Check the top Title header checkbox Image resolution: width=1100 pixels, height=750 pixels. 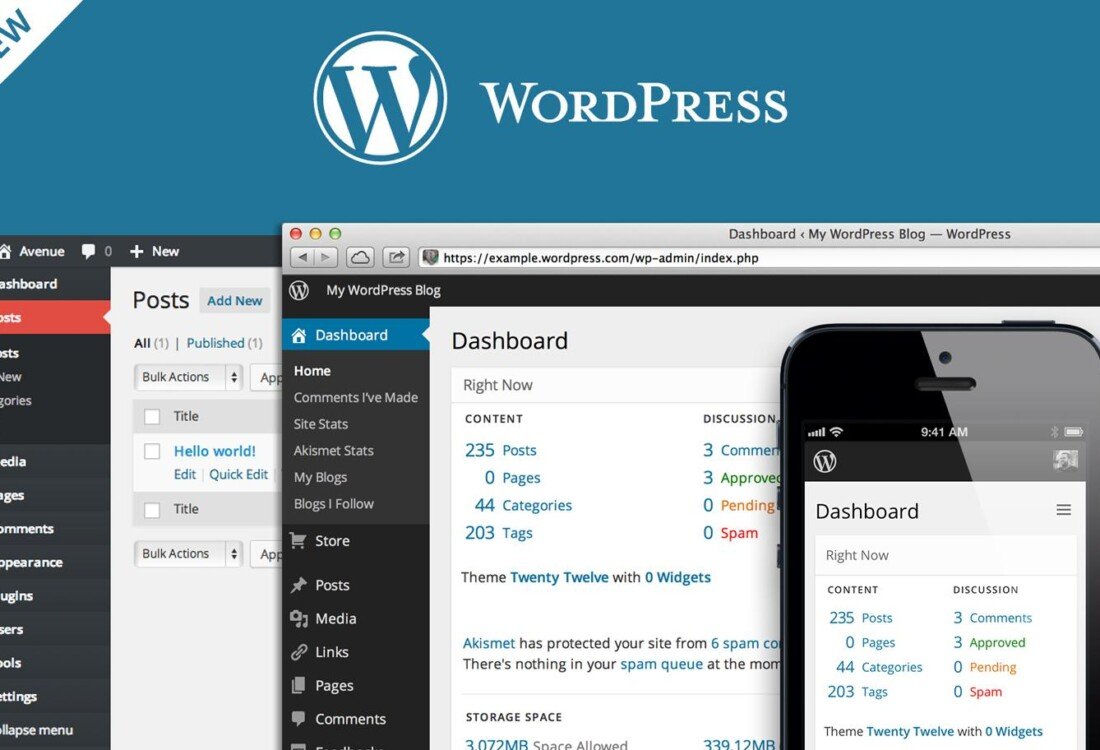coord(152,416)
